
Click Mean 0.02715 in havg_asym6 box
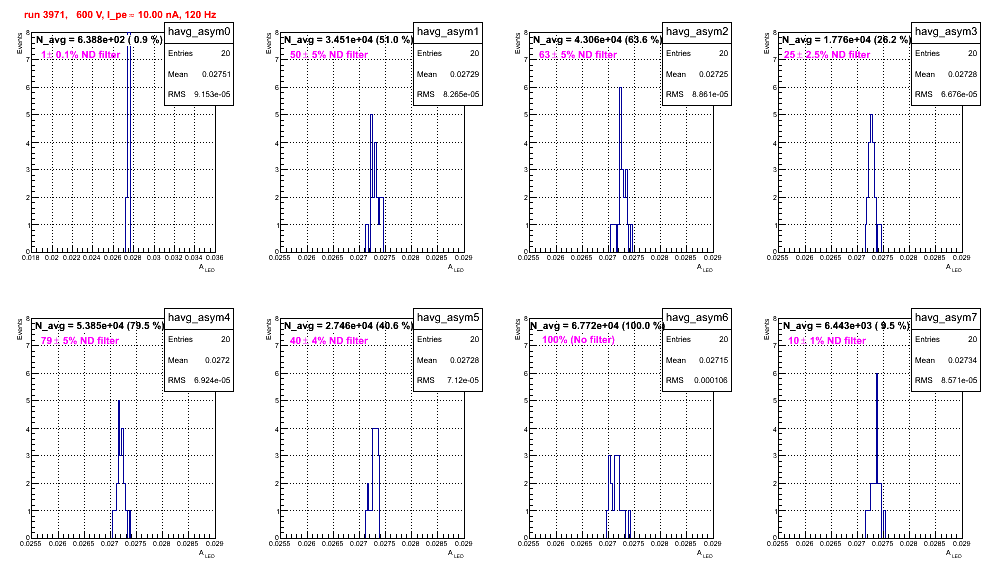(697, 360)
